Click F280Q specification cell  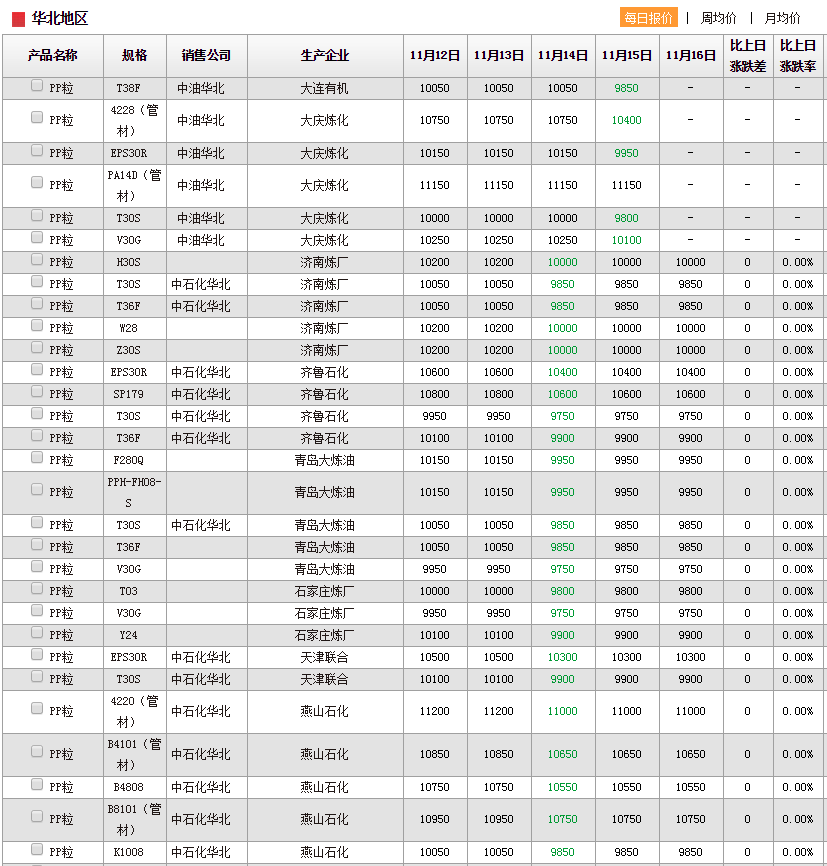click(x=135, y=460)
